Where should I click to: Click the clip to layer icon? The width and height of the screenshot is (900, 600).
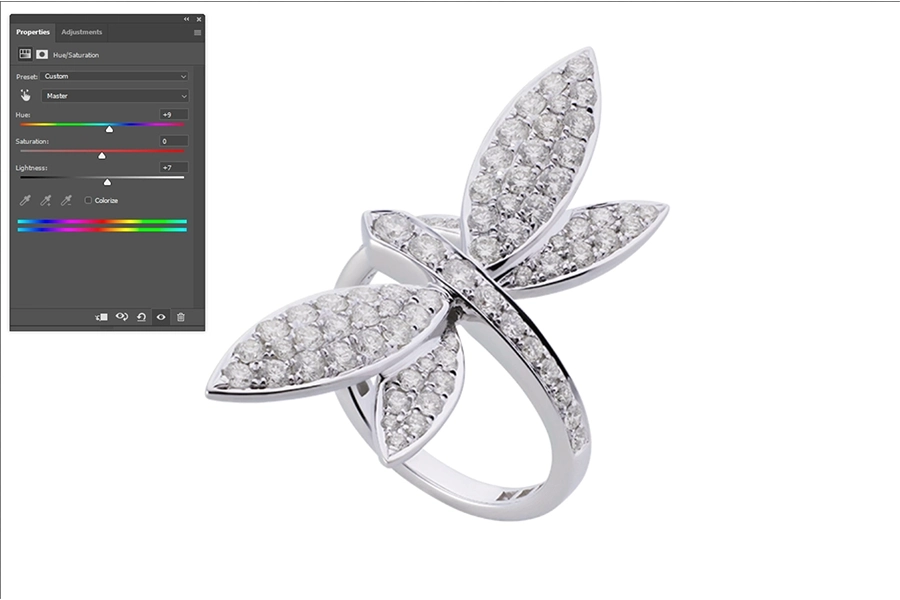(x=102, y=316)
